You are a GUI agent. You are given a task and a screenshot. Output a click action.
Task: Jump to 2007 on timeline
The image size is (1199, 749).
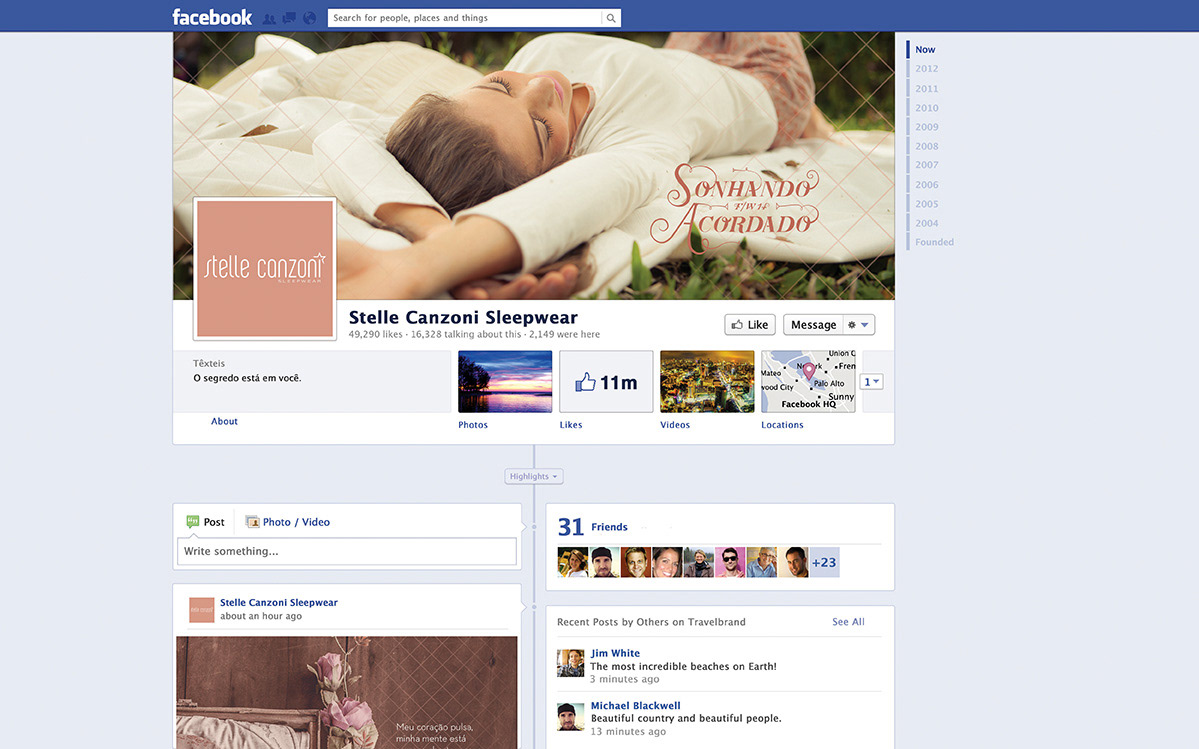coord(927,165)
